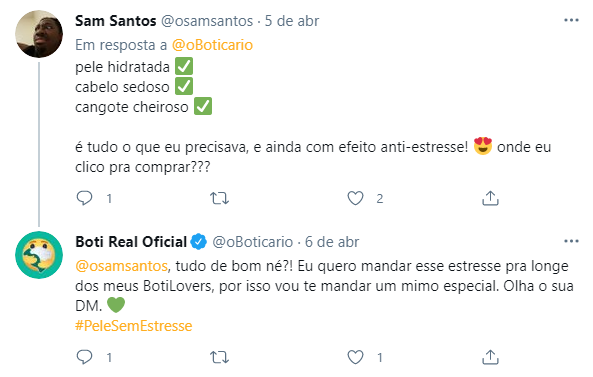
Task: Click the Sam Santos display name
Action: (x=115, y=21)
